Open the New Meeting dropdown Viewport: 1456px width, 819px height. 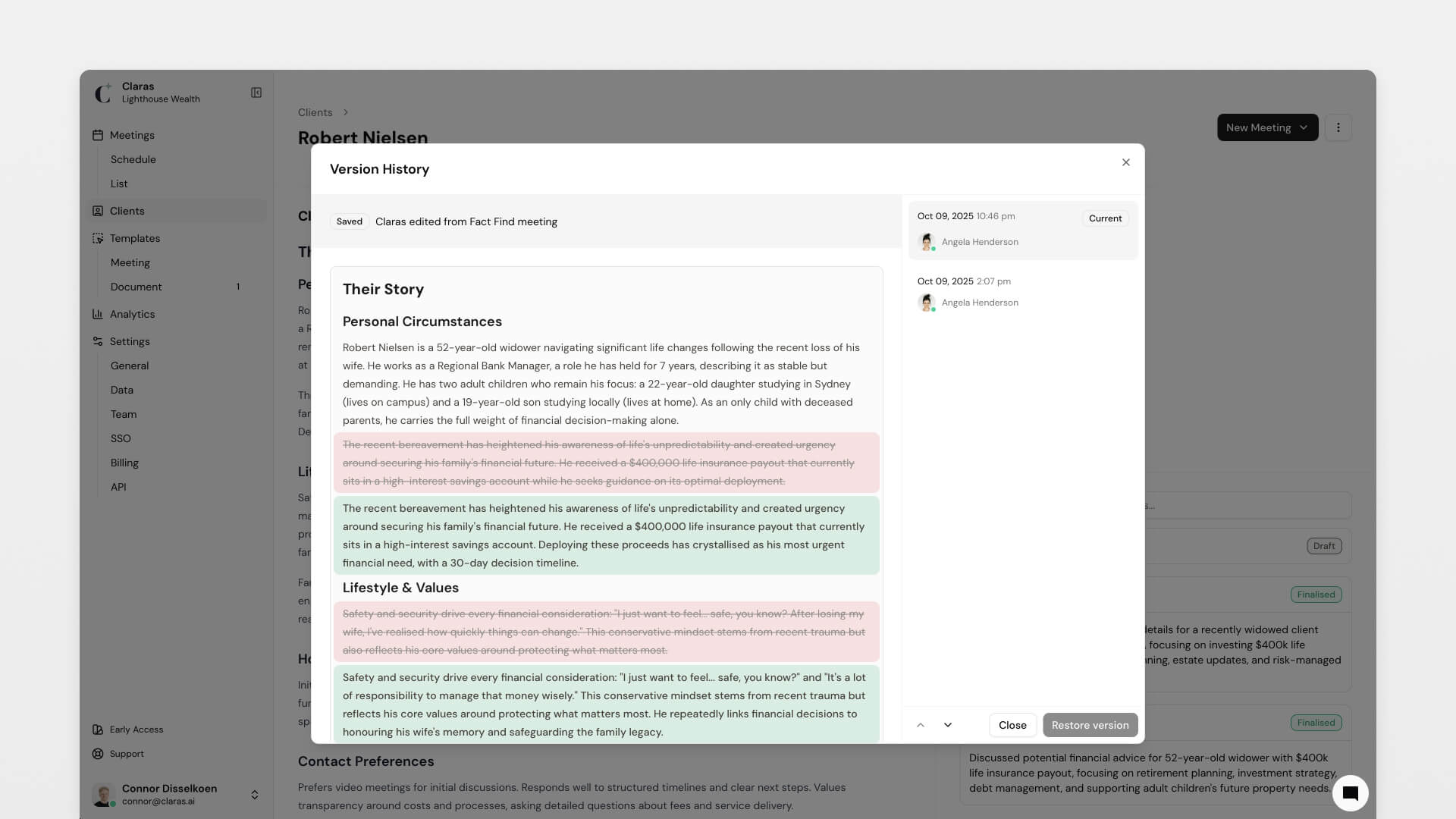(x=1266, y=127)
